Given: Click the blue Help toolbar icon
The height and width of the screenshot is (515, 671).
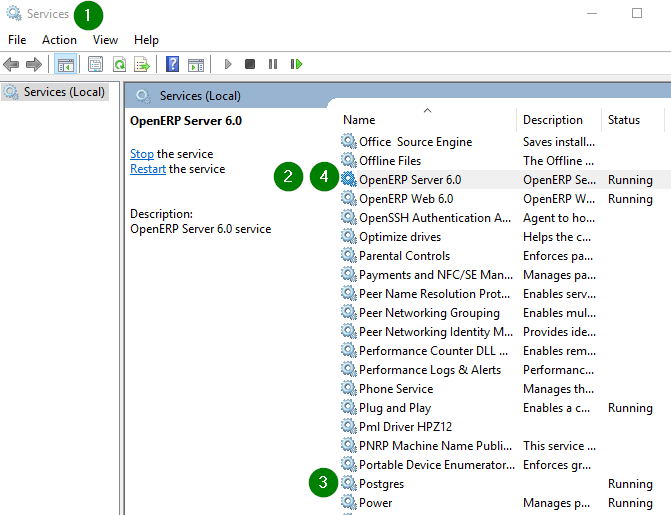Looking at the screenshot, I should (173, 64).
